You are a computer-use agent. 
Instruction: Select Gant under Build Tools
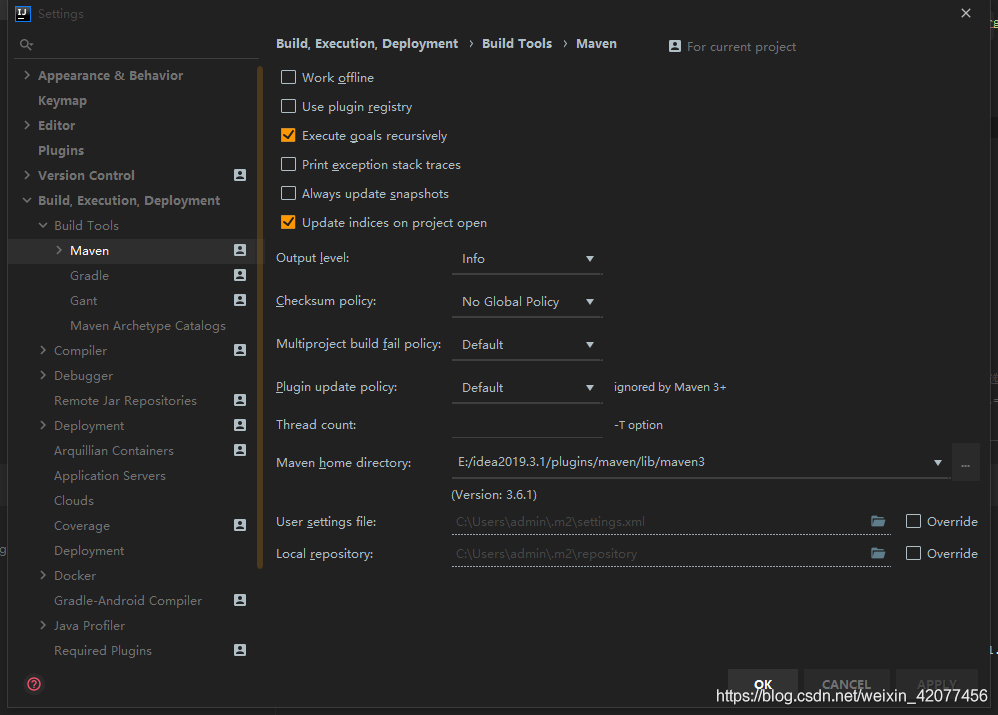coord(83,301)
